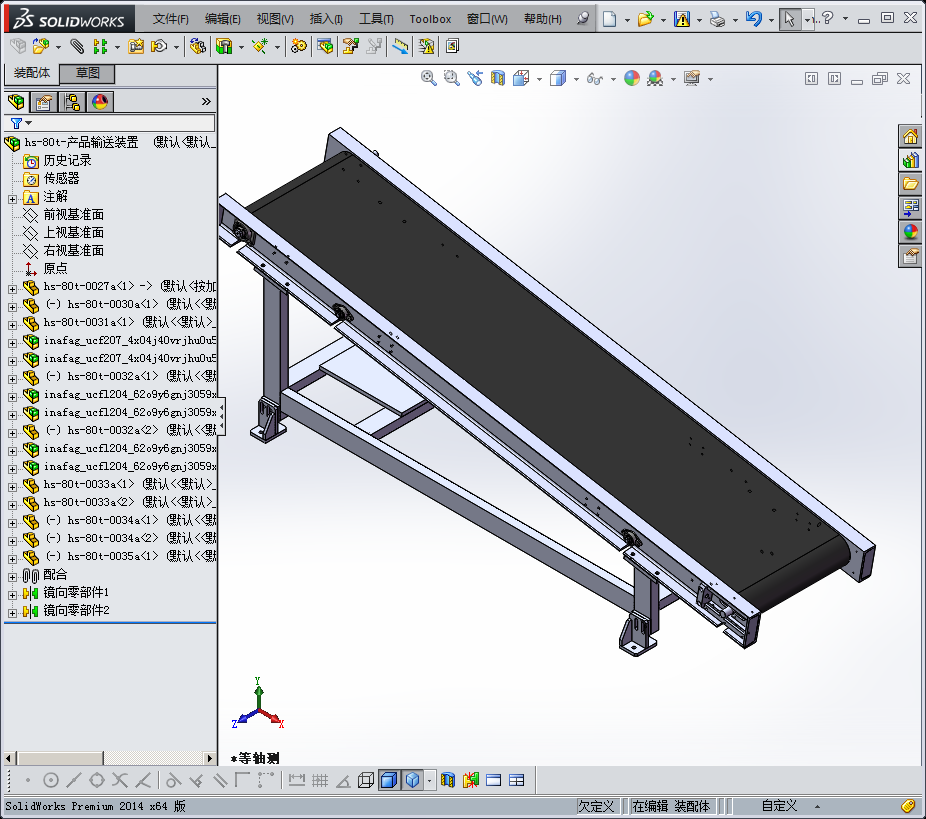The width and height of the screenshot is (926, 819).
Task: Click Edit Appearance color ball icon
Action: (632, 78)
